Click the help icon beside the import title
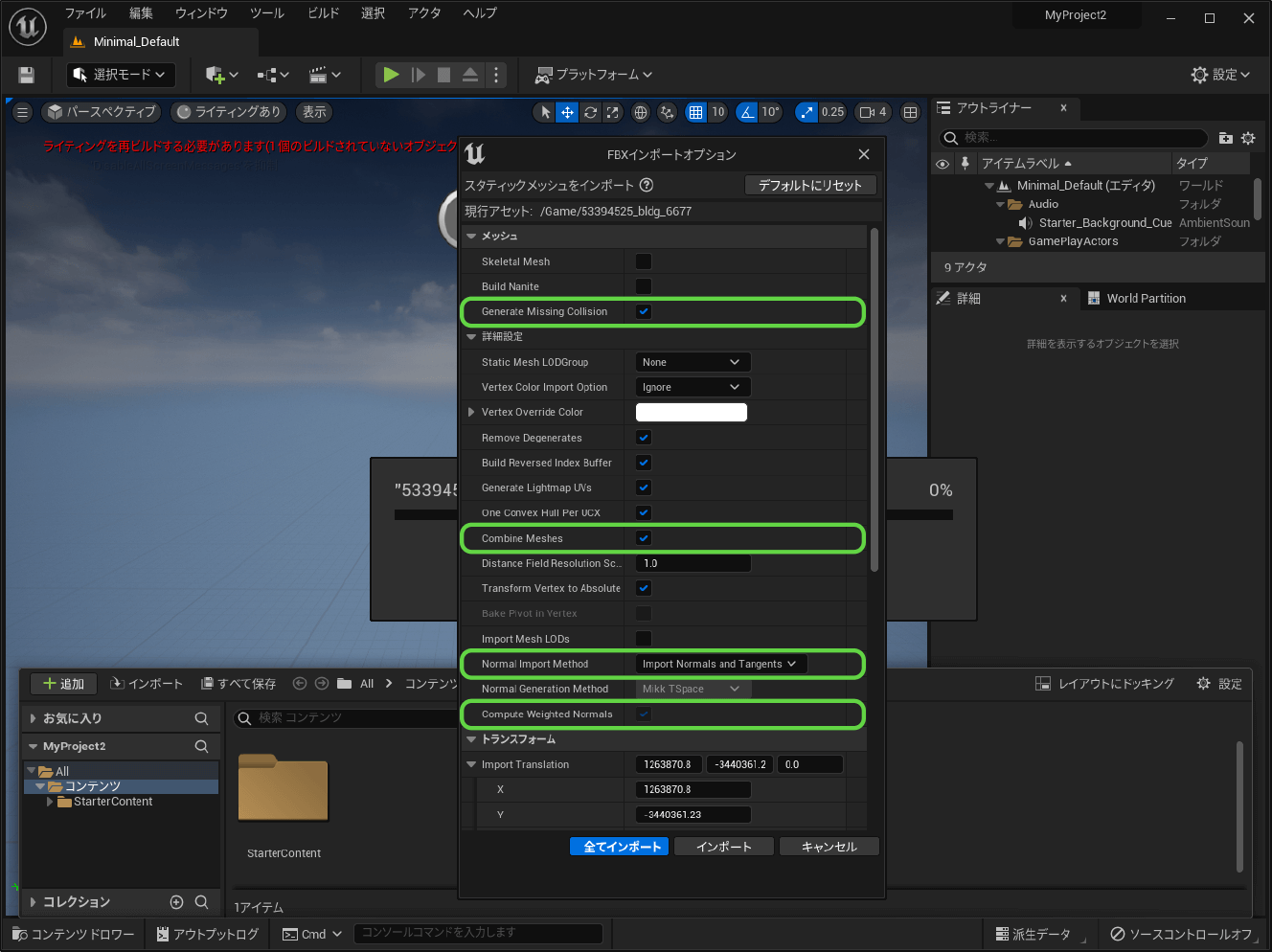 647,185
